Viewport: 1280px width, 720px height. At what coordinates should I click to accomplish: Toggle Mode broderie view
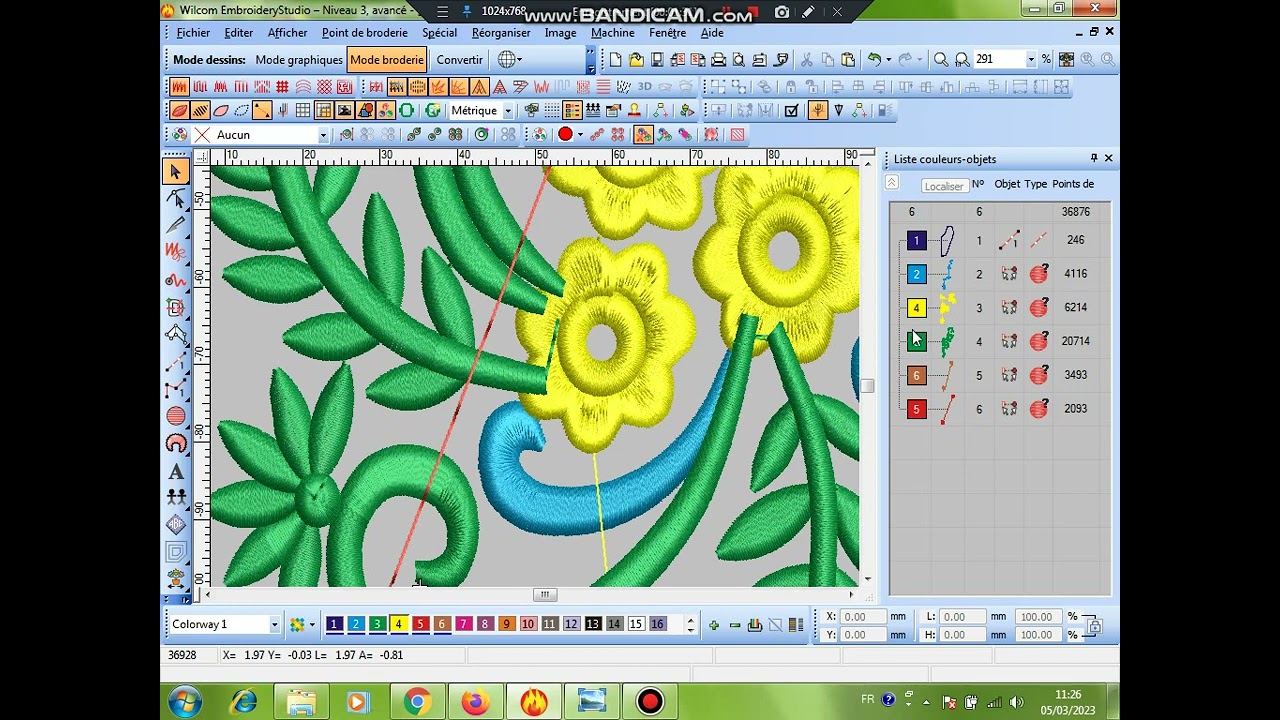click(x=387, y=60)
